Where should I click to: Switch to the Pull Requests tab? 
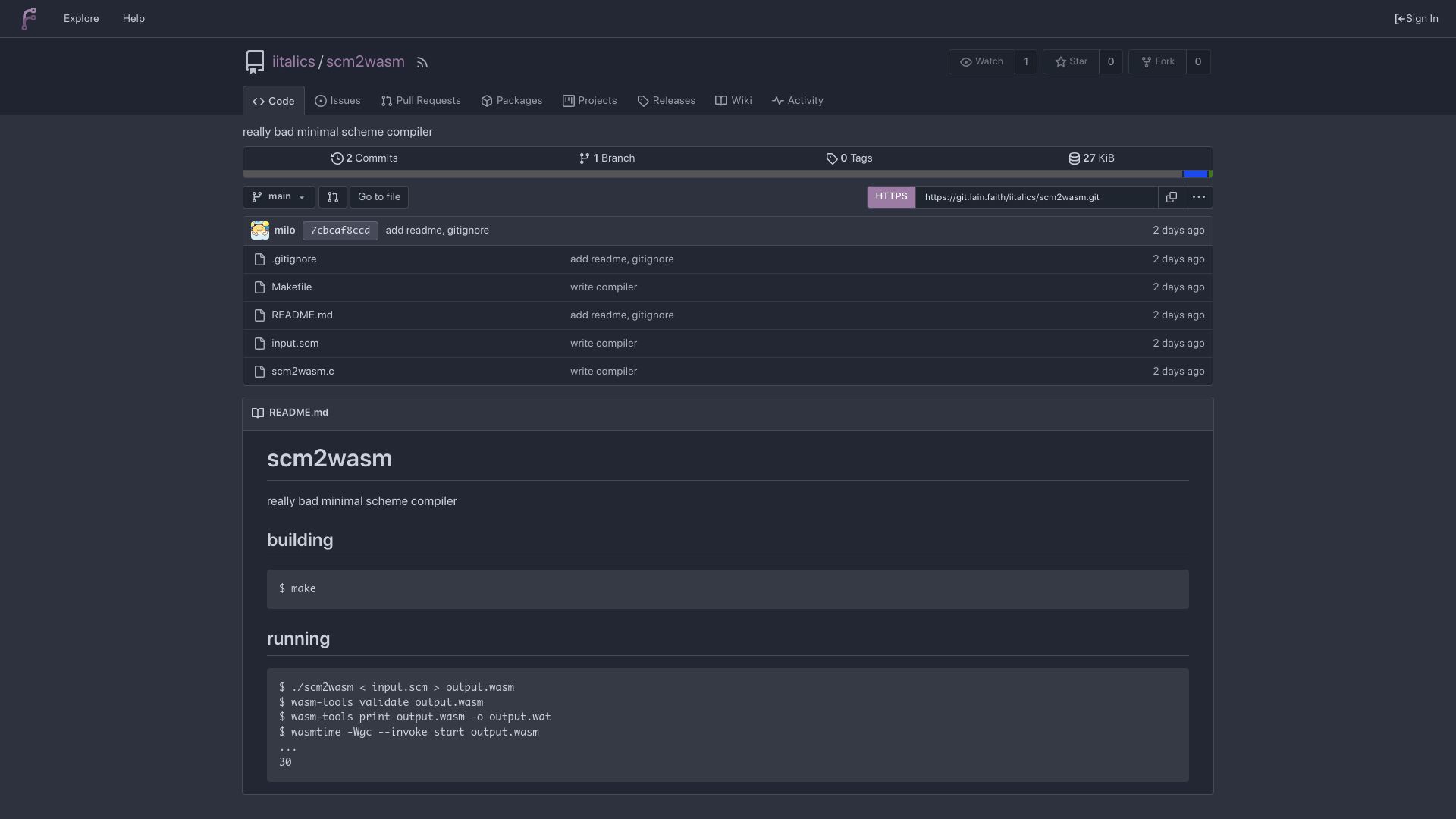(x=421, y=101)
